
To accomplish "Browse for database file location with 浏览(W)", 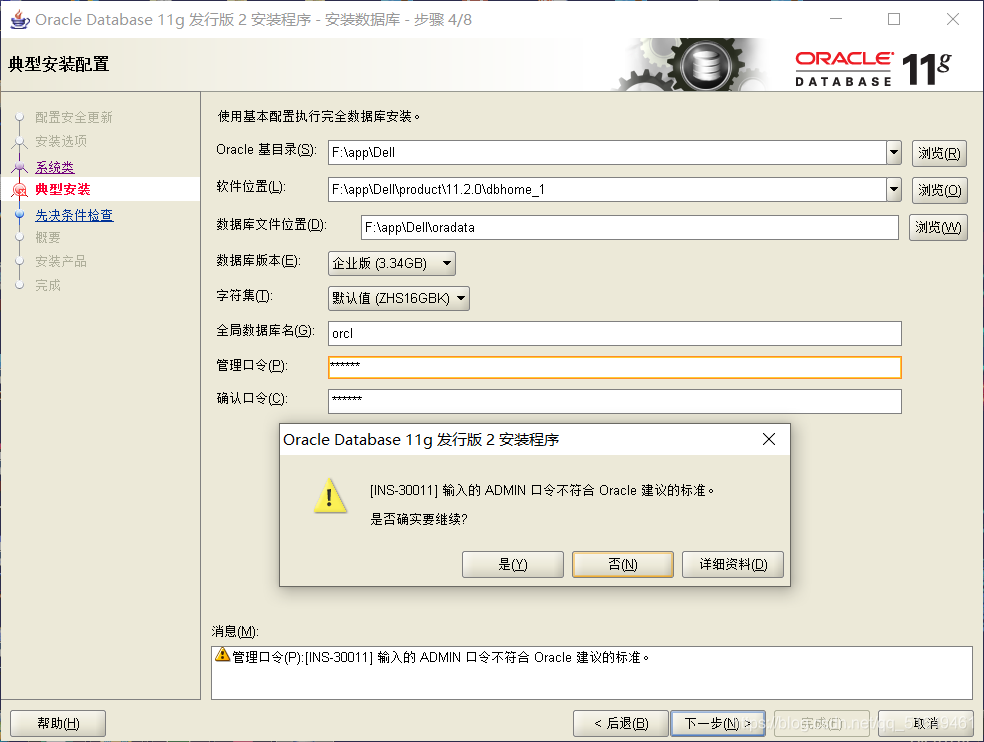I will [938, 227].
